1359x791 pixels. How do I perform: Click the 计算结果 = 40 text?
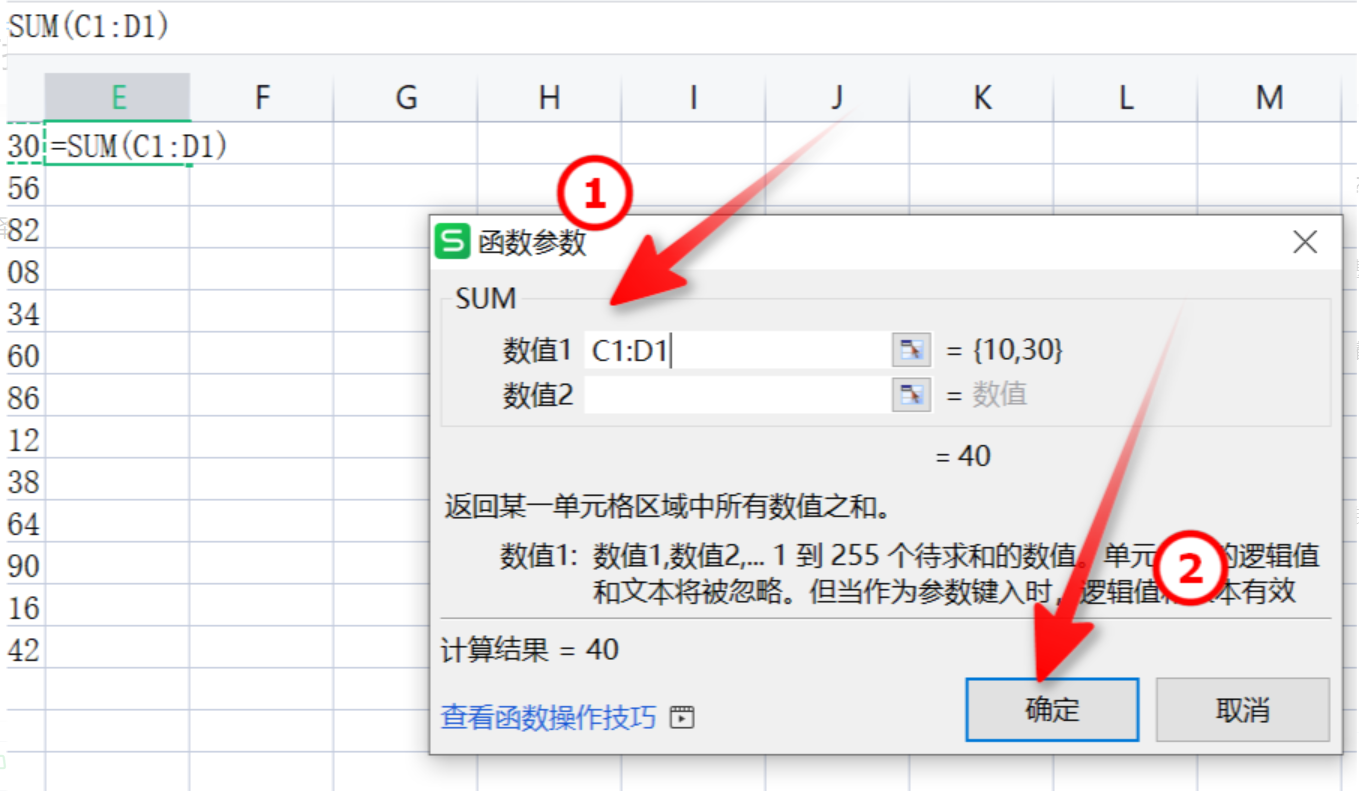530,650
